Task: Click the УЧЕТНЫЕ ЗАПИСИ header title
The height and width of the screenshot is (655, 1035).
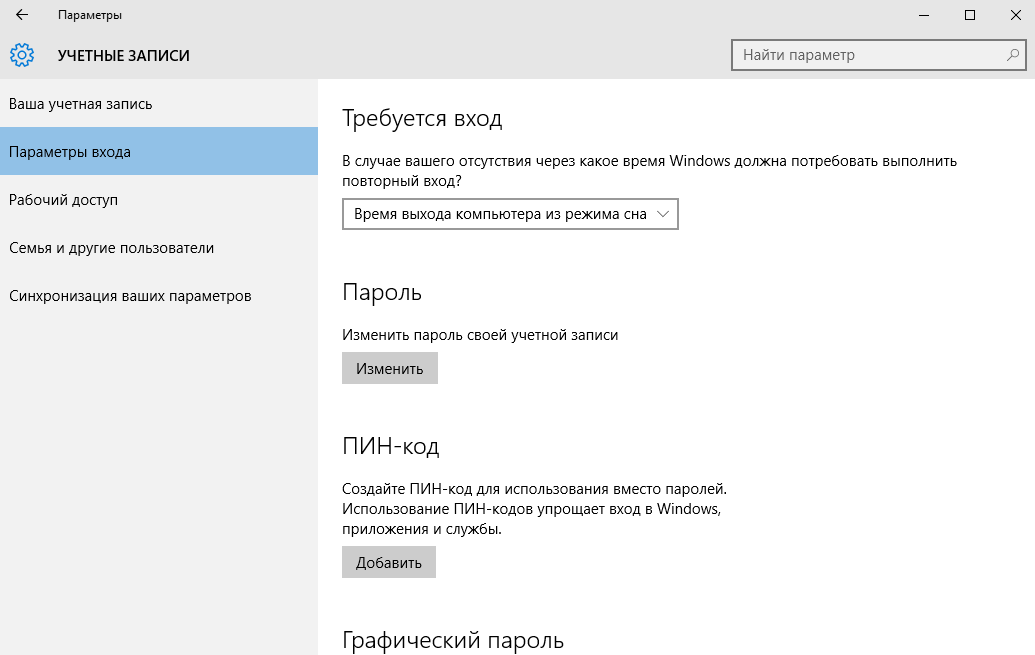Action: click(x=123, y=56)
